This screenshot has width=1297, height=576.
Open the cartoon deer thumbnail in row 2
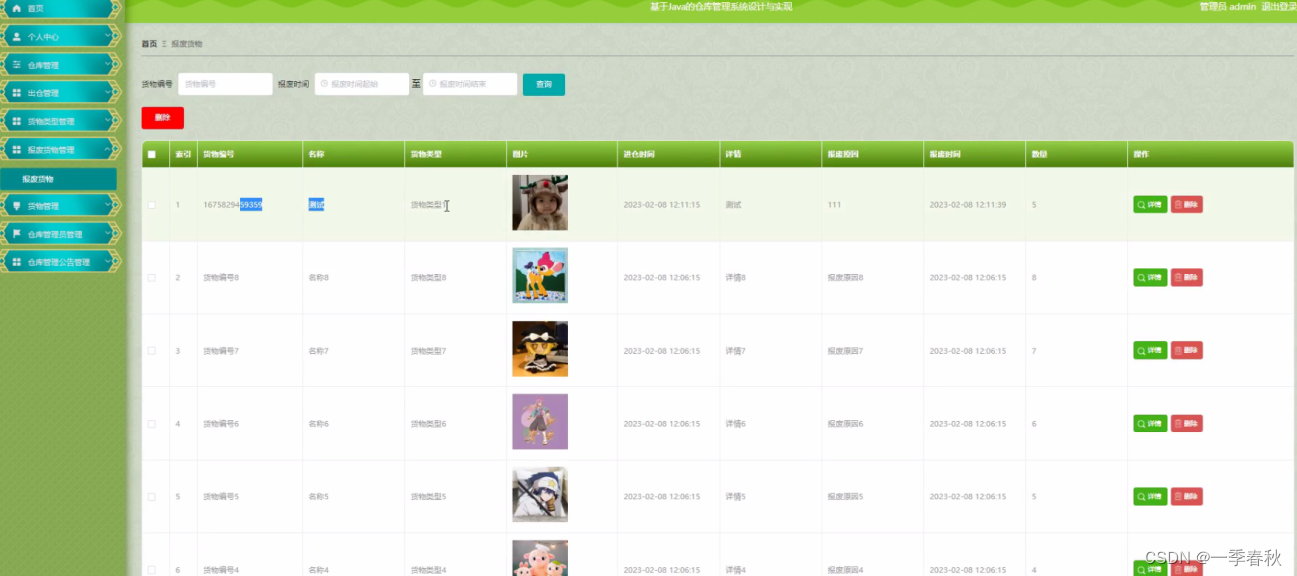click(x=540, y=276)
